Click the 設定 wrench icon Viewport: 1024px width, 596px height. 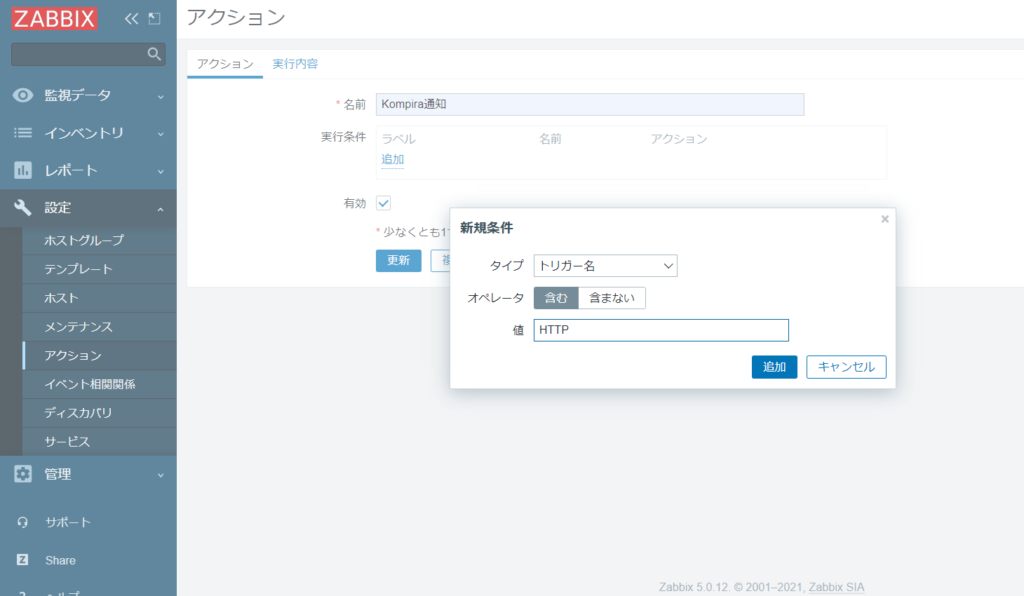pos(22,209)
